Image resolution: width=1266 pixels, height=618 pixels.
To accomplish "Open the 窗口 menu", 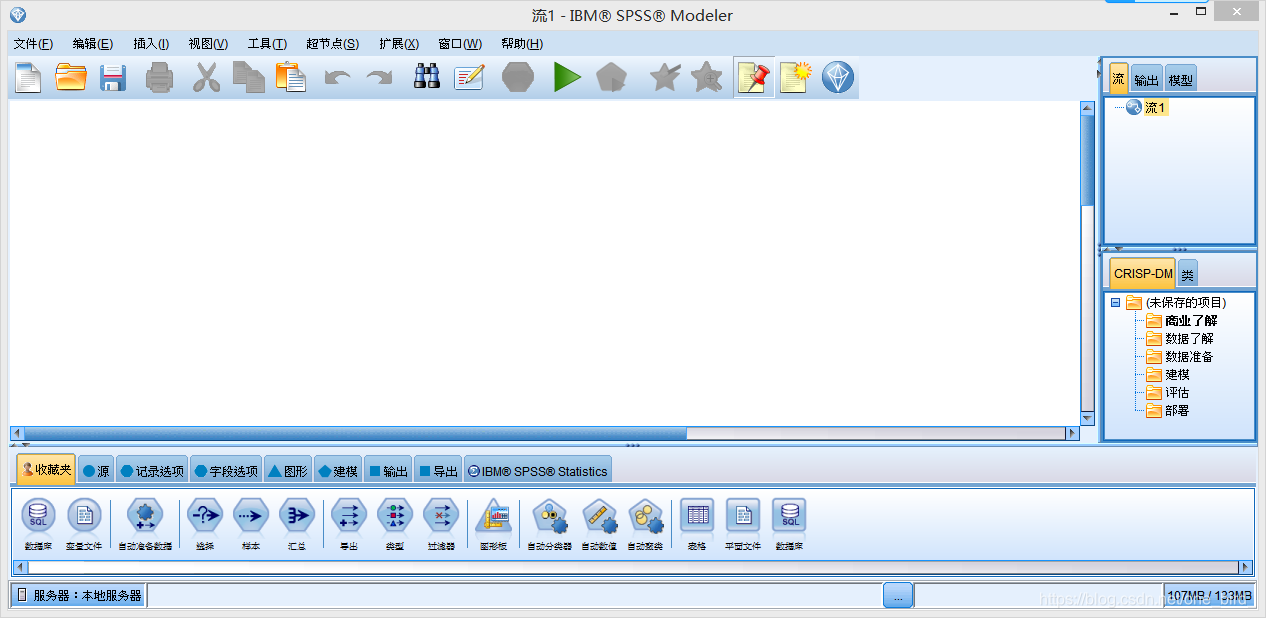I will (460, 44).
